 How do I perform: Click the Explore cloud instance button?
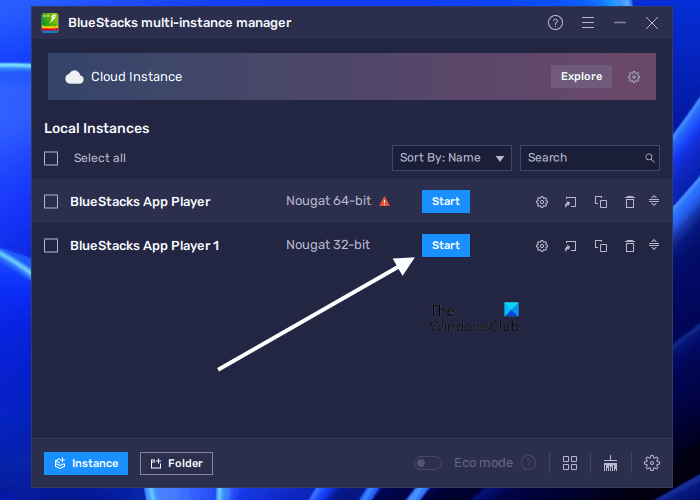coord(581,76)
